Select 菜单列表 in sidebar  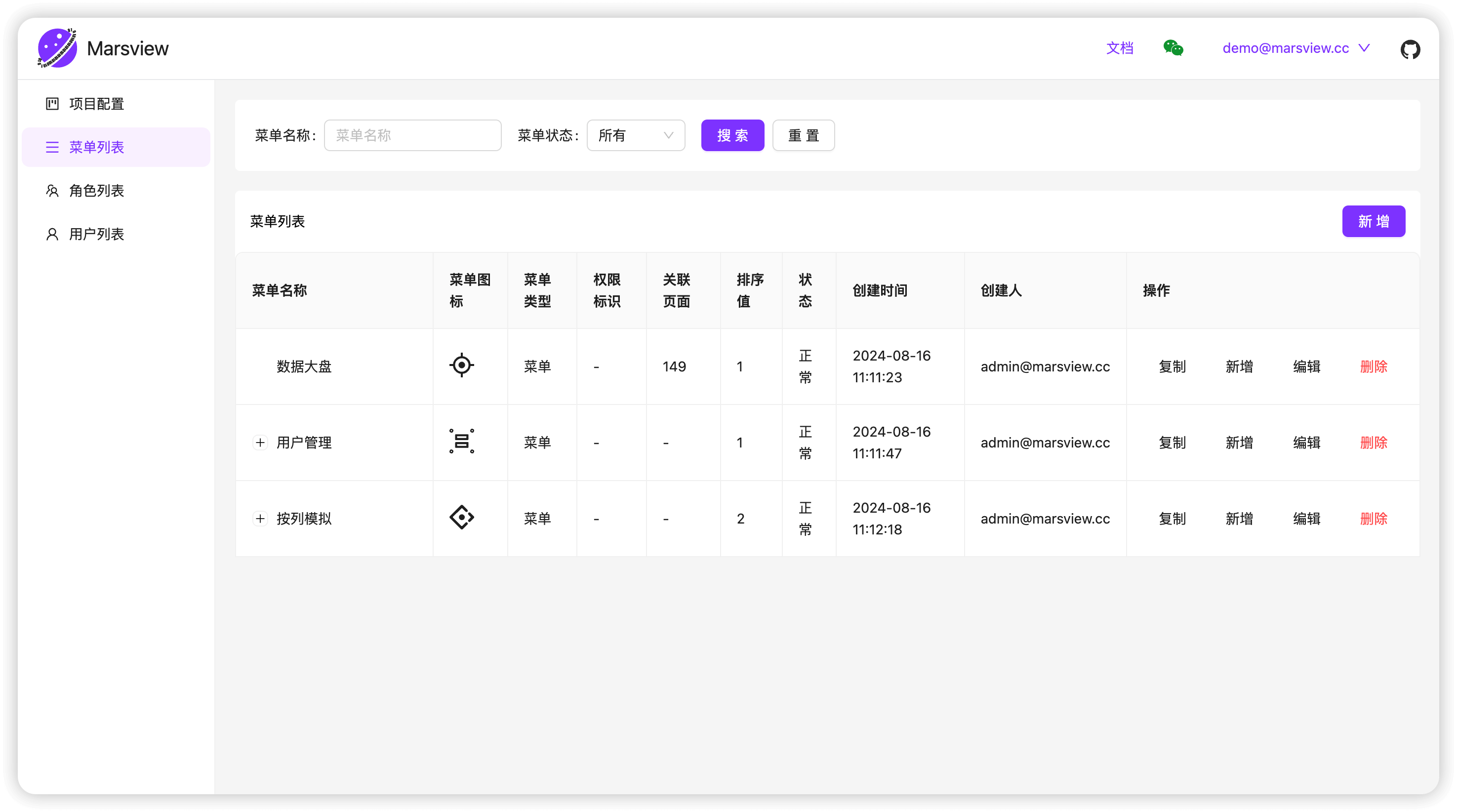coord(116,147)
